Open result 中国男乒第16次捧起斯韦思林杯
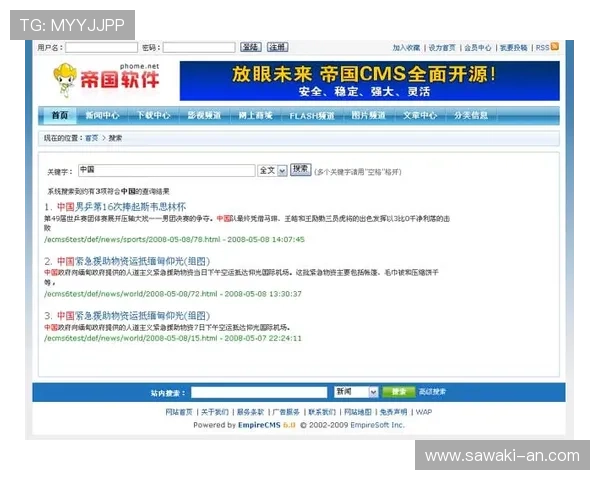 coord(121,207)
